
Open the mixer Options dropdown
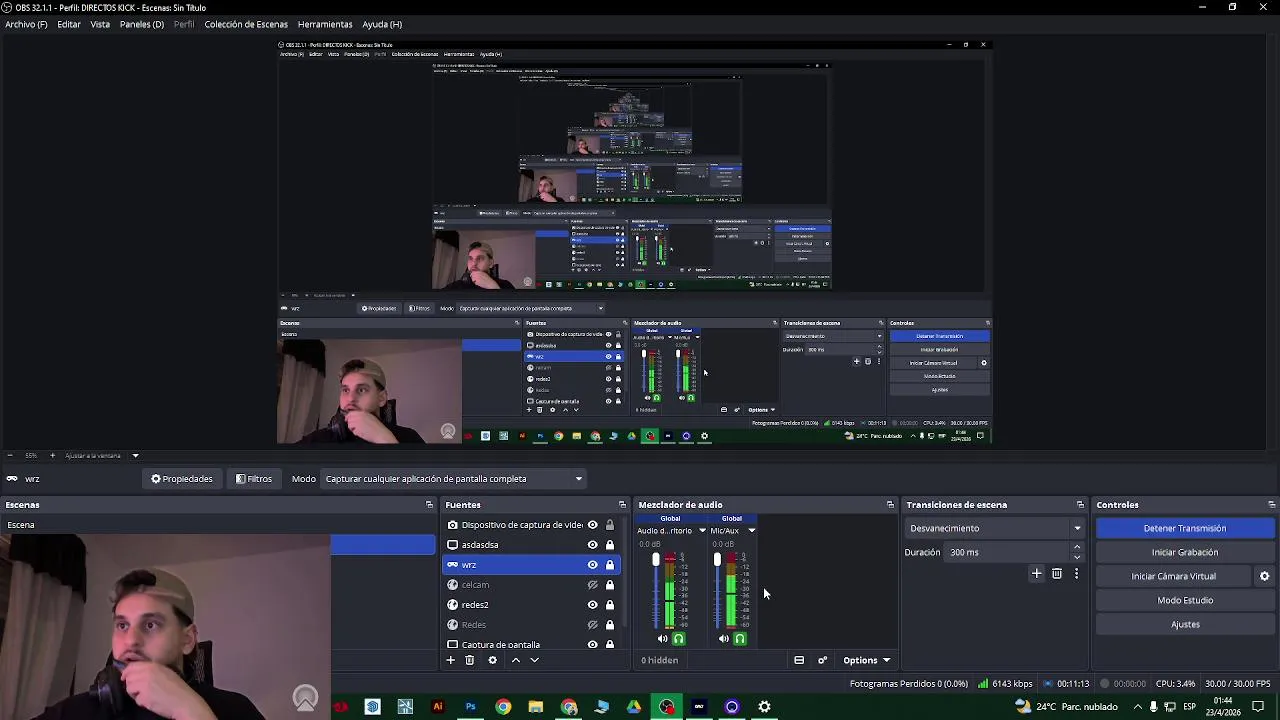[866, 660]
